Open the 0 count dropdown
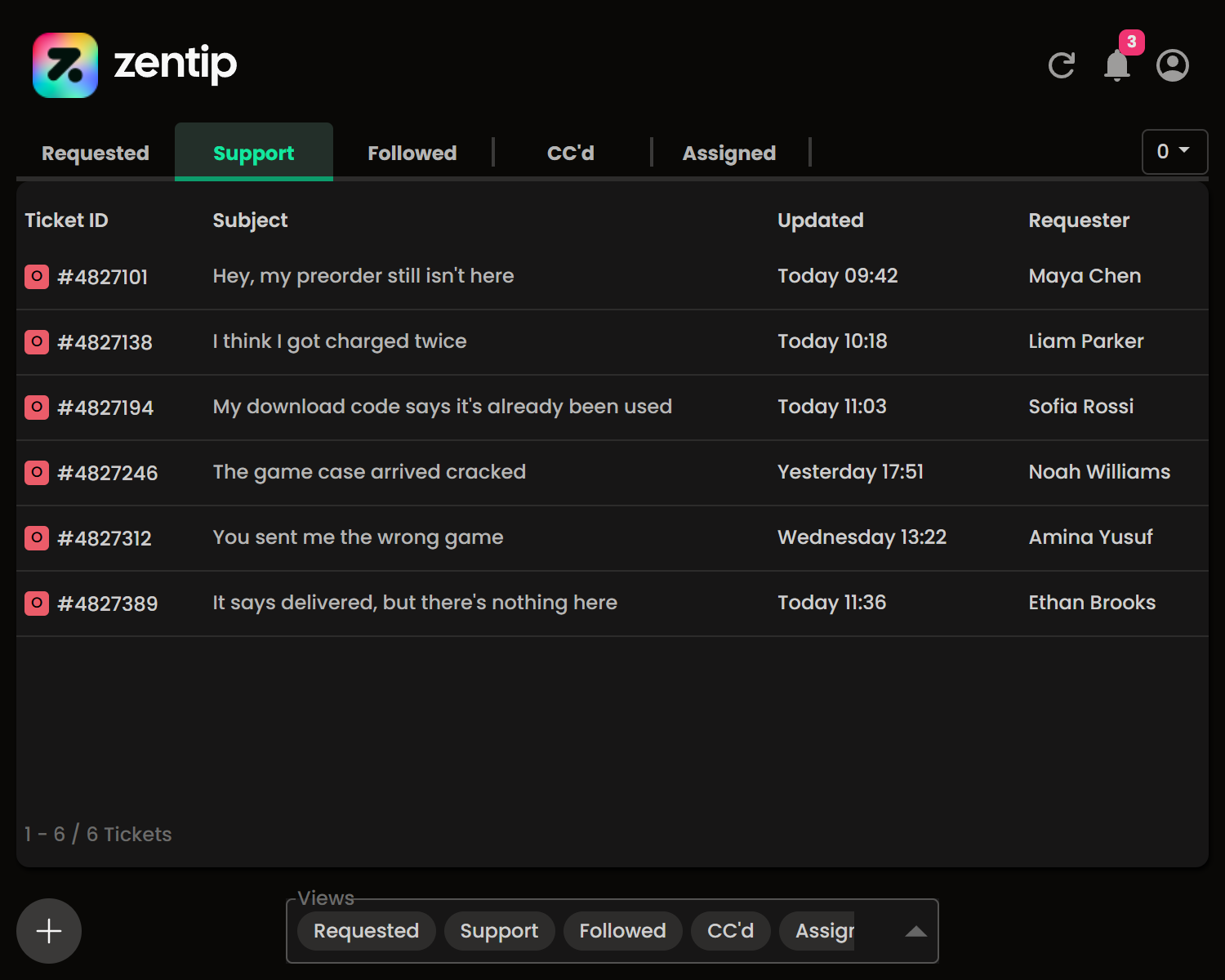The height and width of the screenshot is (980, 1225). (x=1174, y=152)
